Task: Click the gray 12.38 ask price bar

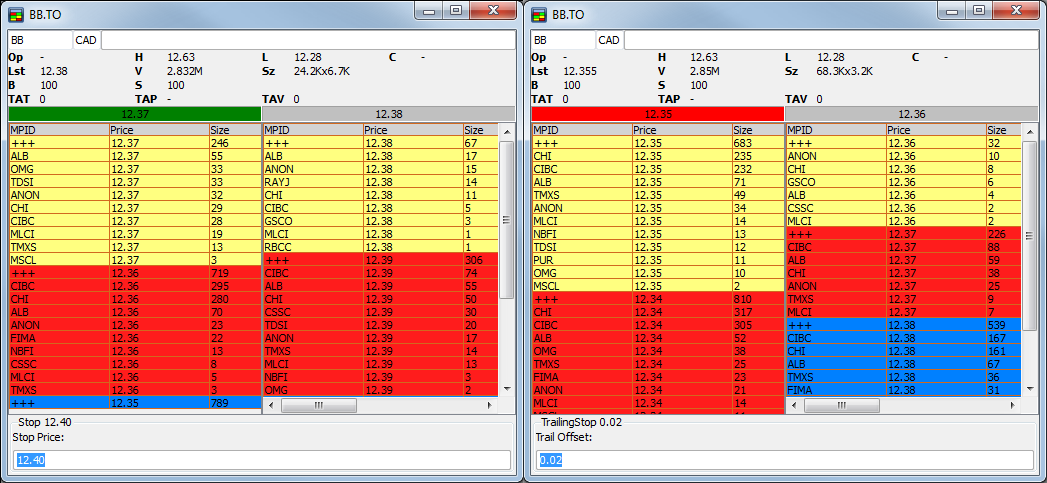Action: coord(388,114)
